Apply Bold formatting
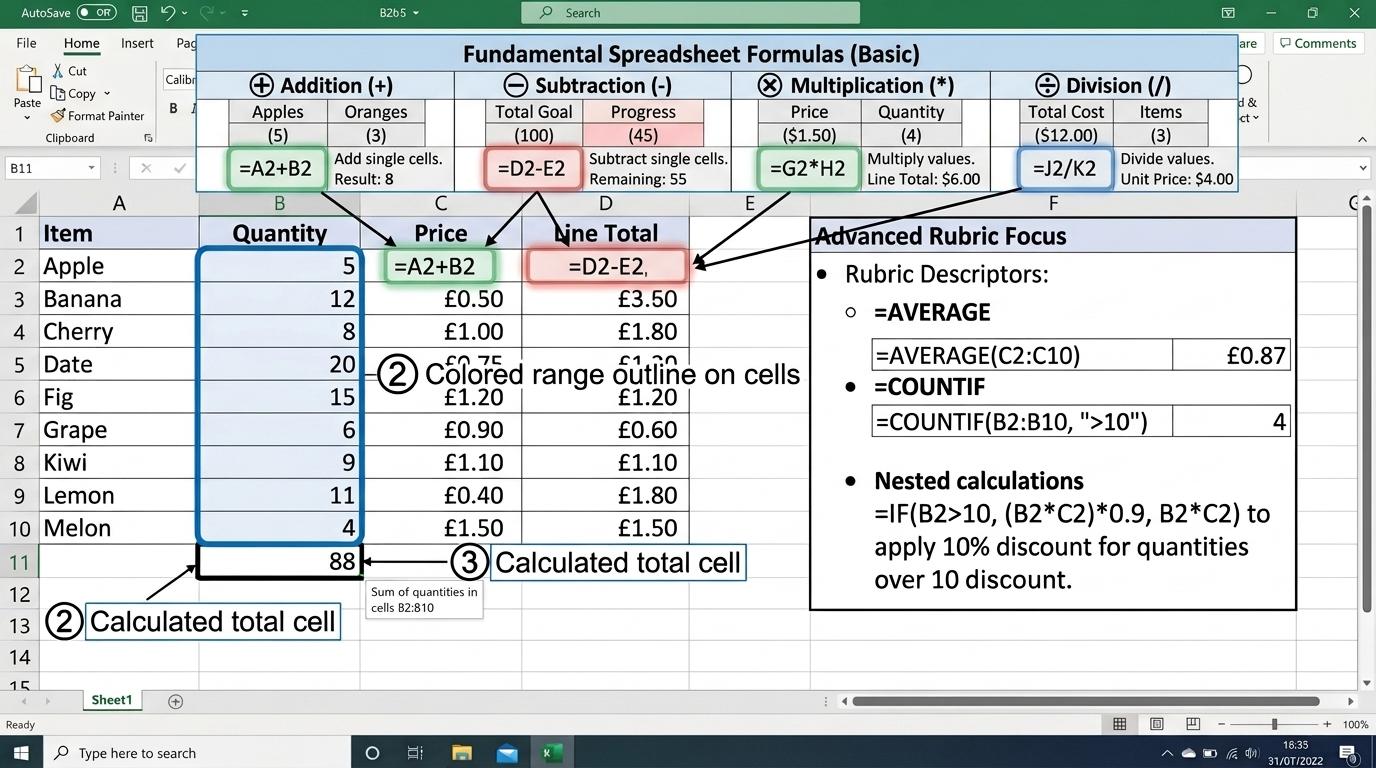This screenshot has width=1376, height=768. [x=173, y=108]
